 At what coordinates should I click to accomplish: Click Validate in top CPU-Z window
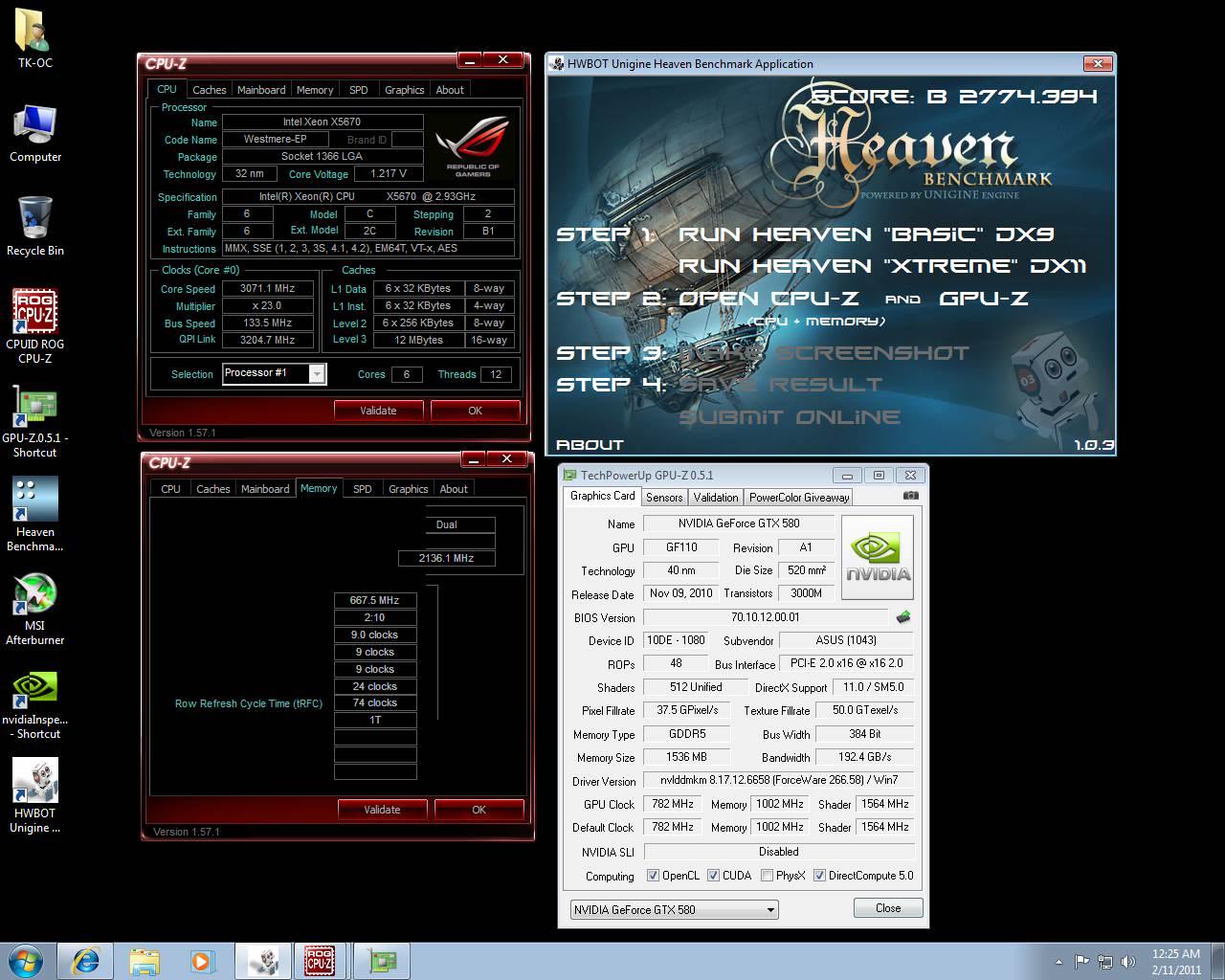[378, 411]
